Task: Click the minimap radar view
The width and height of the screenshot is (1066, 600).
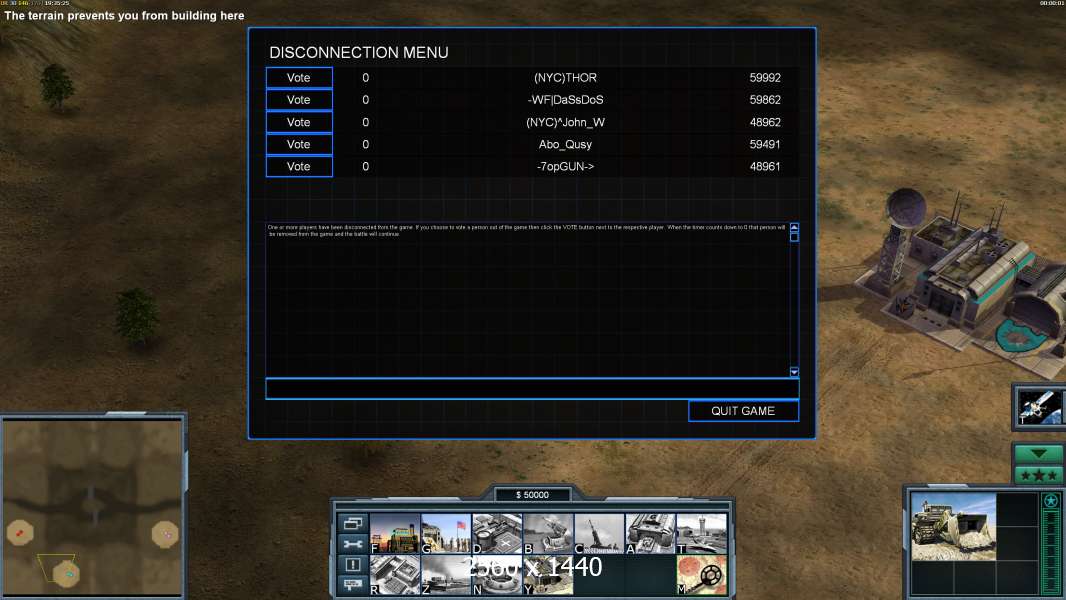Action: pos(92,507)
